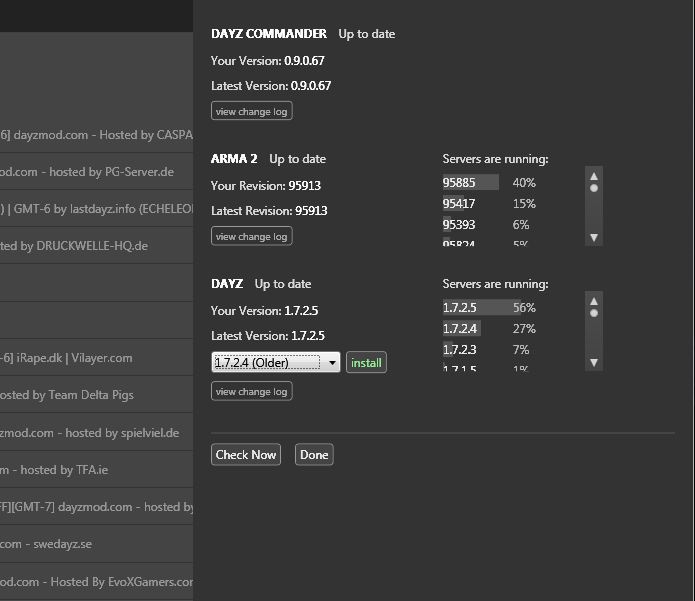Select the lastdayz.info GMT-6 server
The width and height of the screenshot is (695, 601).
tap(96, 209)
